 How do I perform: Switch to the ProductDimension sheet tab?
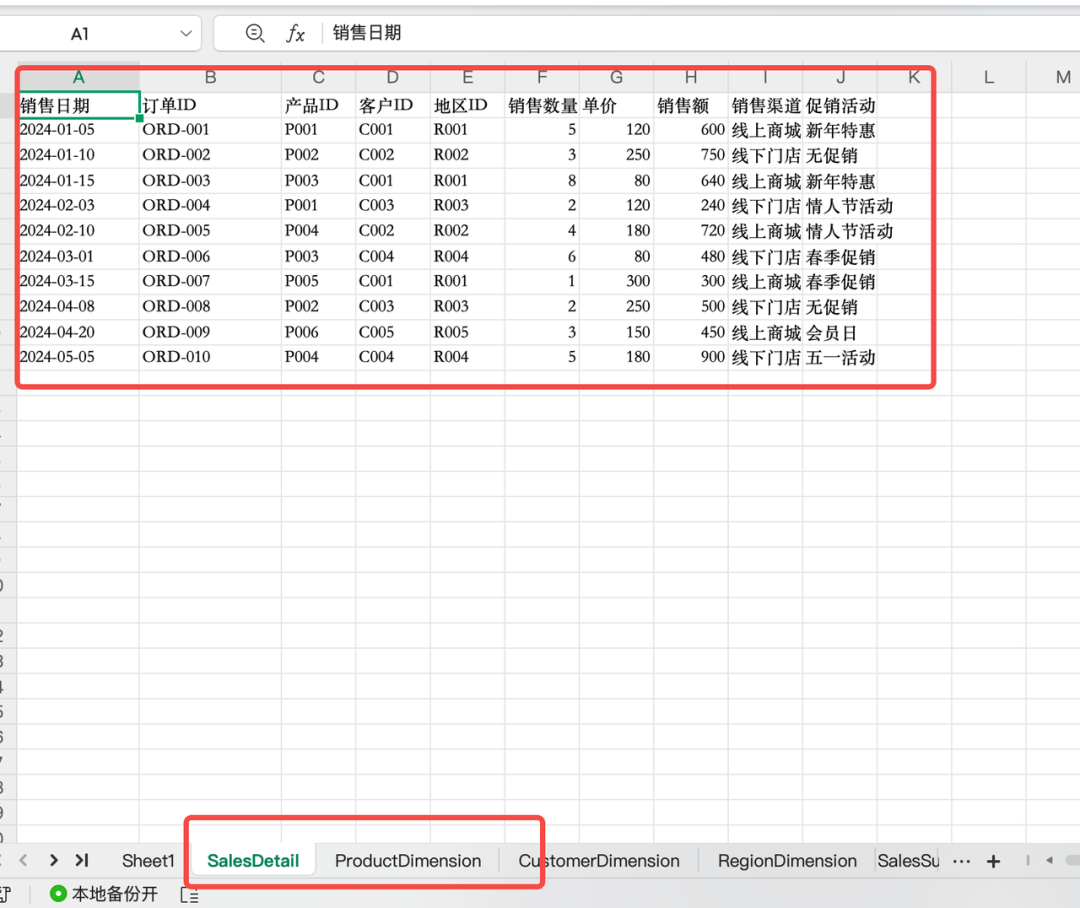pos(407,861)
